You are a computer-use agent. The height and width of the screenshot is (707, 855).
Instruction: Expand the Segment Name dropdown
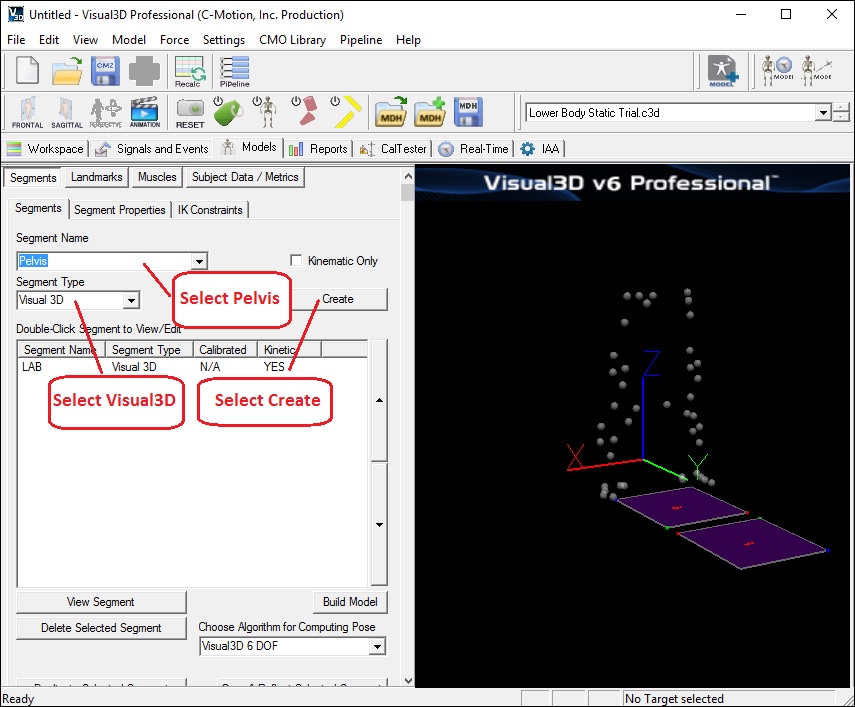point(200,262)
